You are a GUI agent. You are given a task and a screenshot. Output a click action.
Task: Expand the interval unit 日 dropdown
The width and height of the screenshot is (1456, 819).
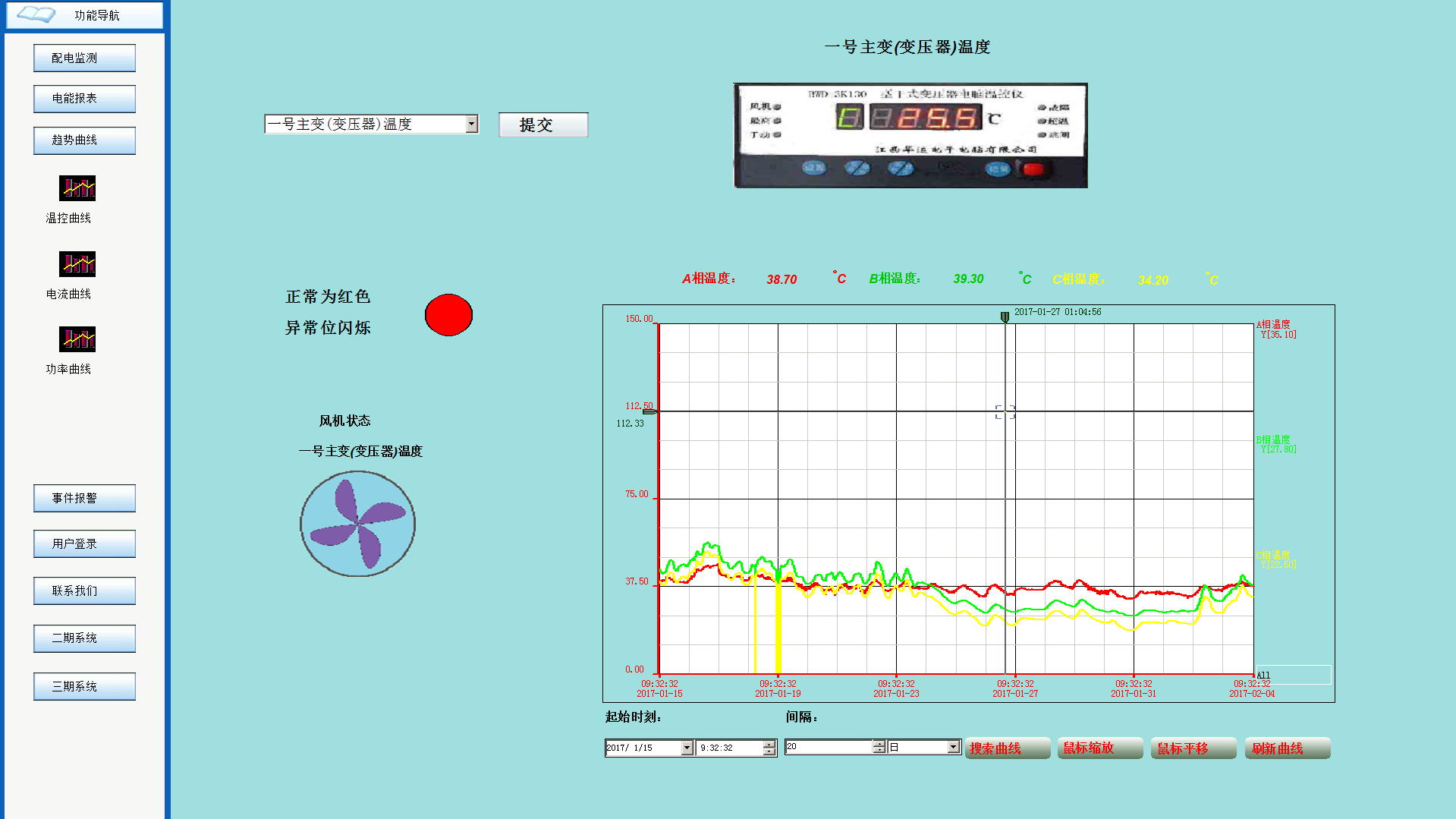click(953, 747)
